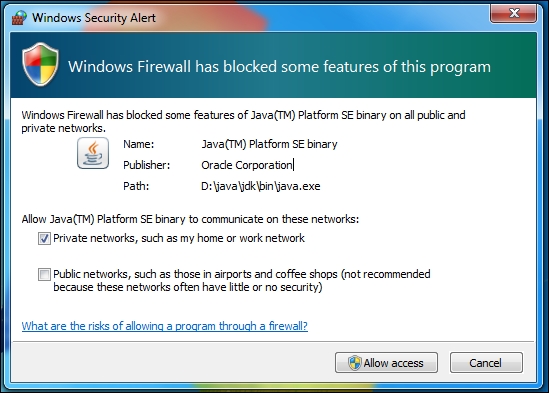Click the Allow access button

(386, 363)
